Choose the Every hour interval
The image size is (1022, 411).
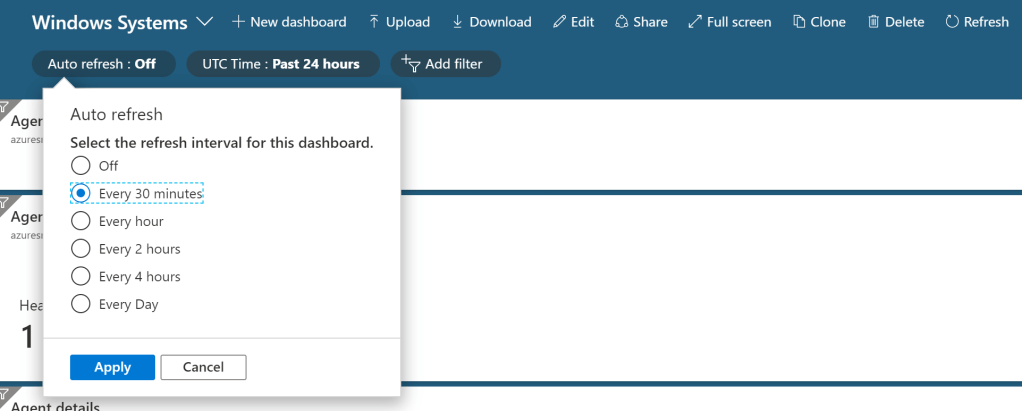tap(81, 221)
